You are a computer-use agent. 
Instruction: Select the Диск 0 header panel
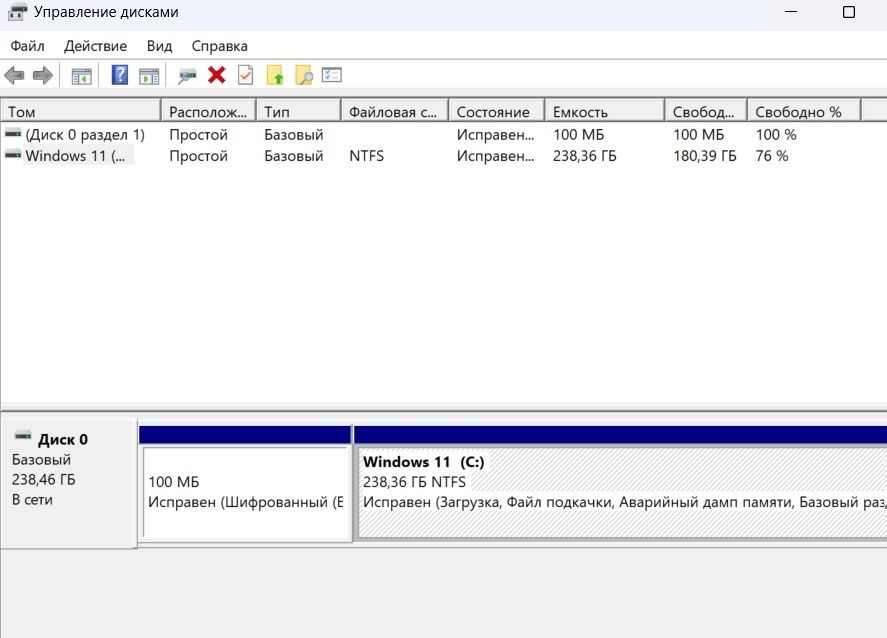68,484
